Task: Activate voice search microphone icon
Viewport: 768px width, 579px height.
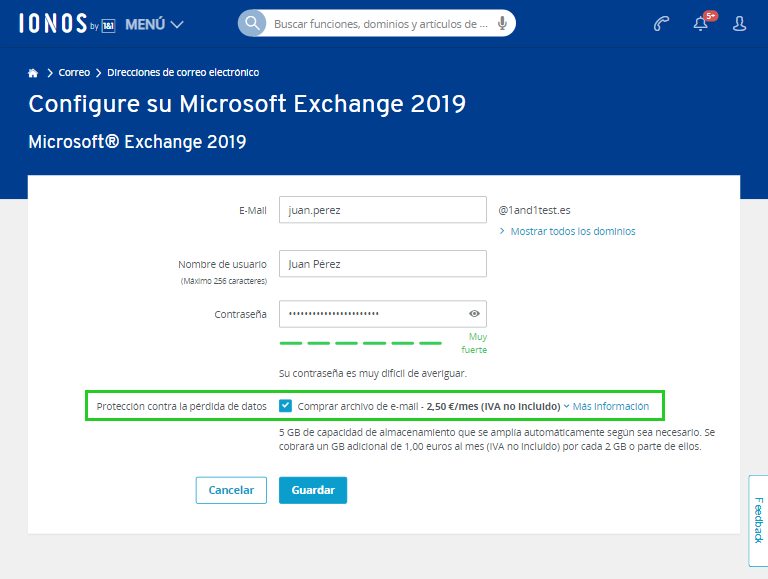Action: click(502, 24)
